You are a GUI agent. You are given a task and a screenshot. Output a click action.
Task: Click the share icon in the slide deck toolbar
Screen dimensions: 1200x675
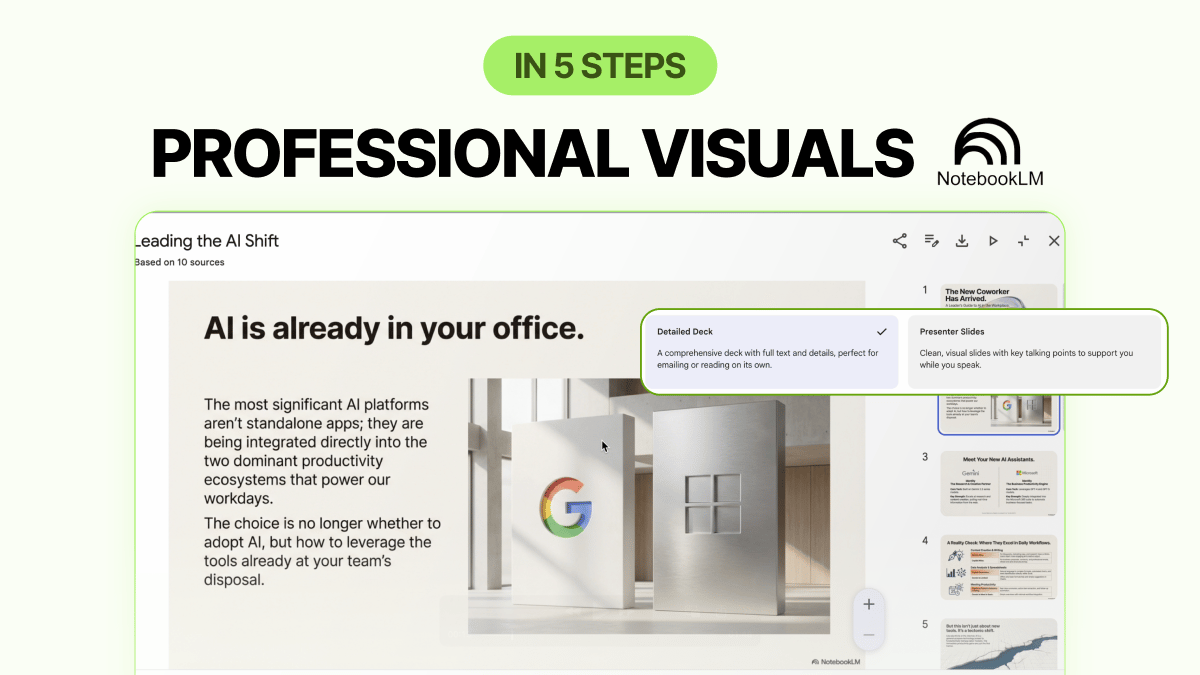click(900, 241)
